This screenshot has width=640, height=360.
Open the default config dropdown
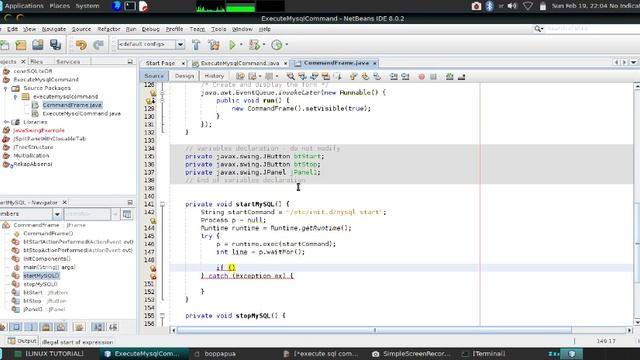pos(180,44)
